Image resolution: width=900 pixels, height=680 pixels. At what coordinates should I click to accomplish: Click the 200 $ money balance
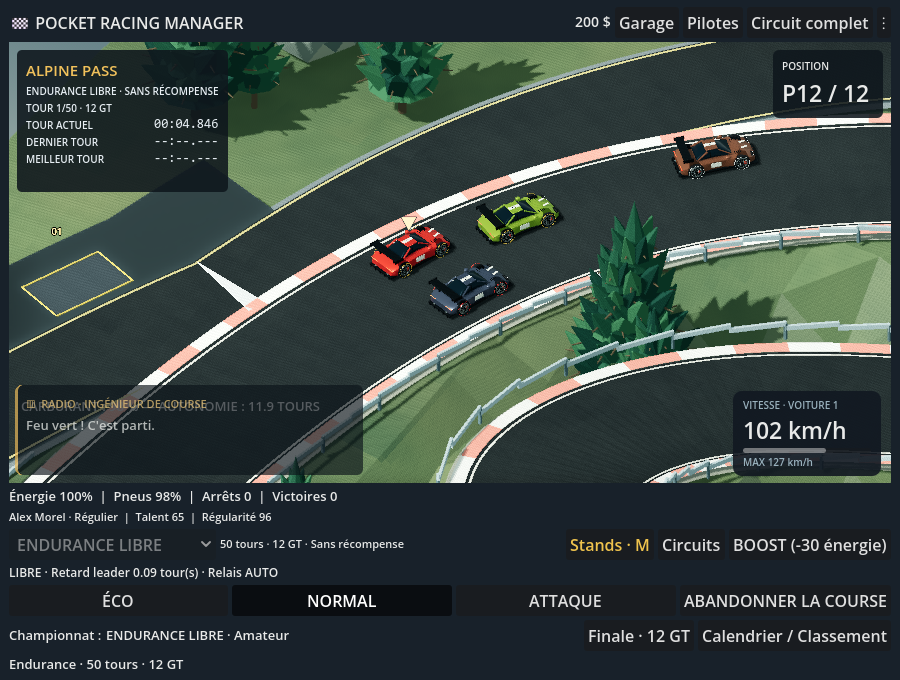(592, 22)
